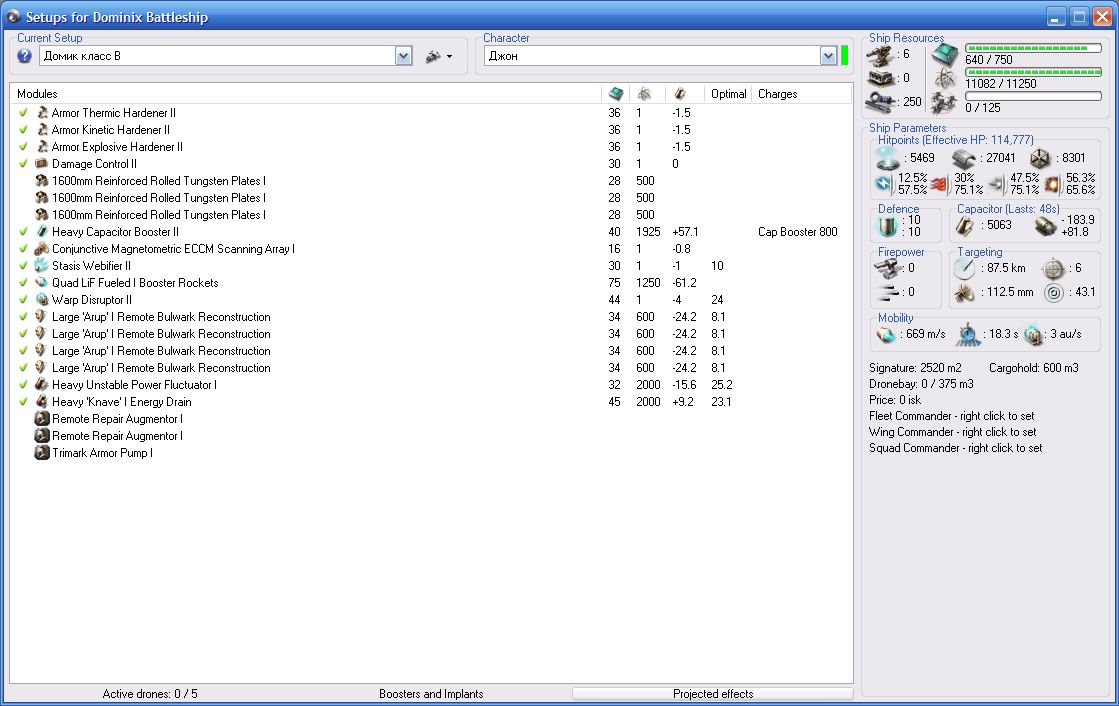This screenshot has height=706, width=1119.
Task: Click the turret hardpoints icon in Ship Resources
Action: [x=881, y=55]
